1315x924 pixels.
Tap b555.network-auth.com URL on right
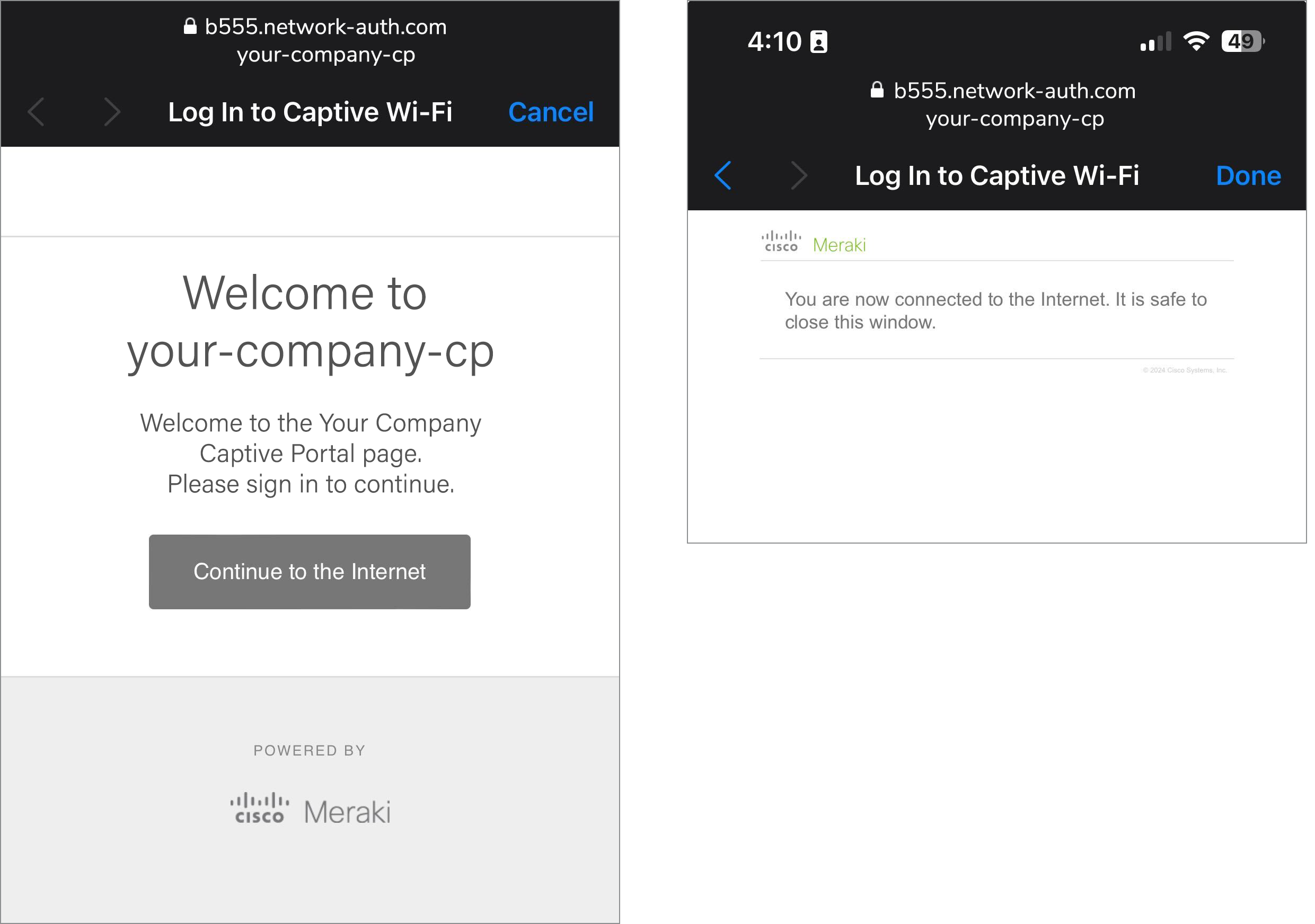point(1014,91)
